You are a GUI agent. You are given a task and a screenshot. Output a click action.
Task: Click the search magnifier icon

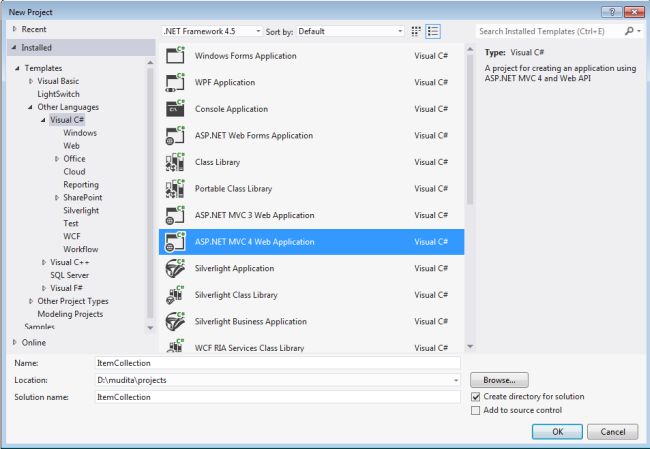(x=629, y=31)
